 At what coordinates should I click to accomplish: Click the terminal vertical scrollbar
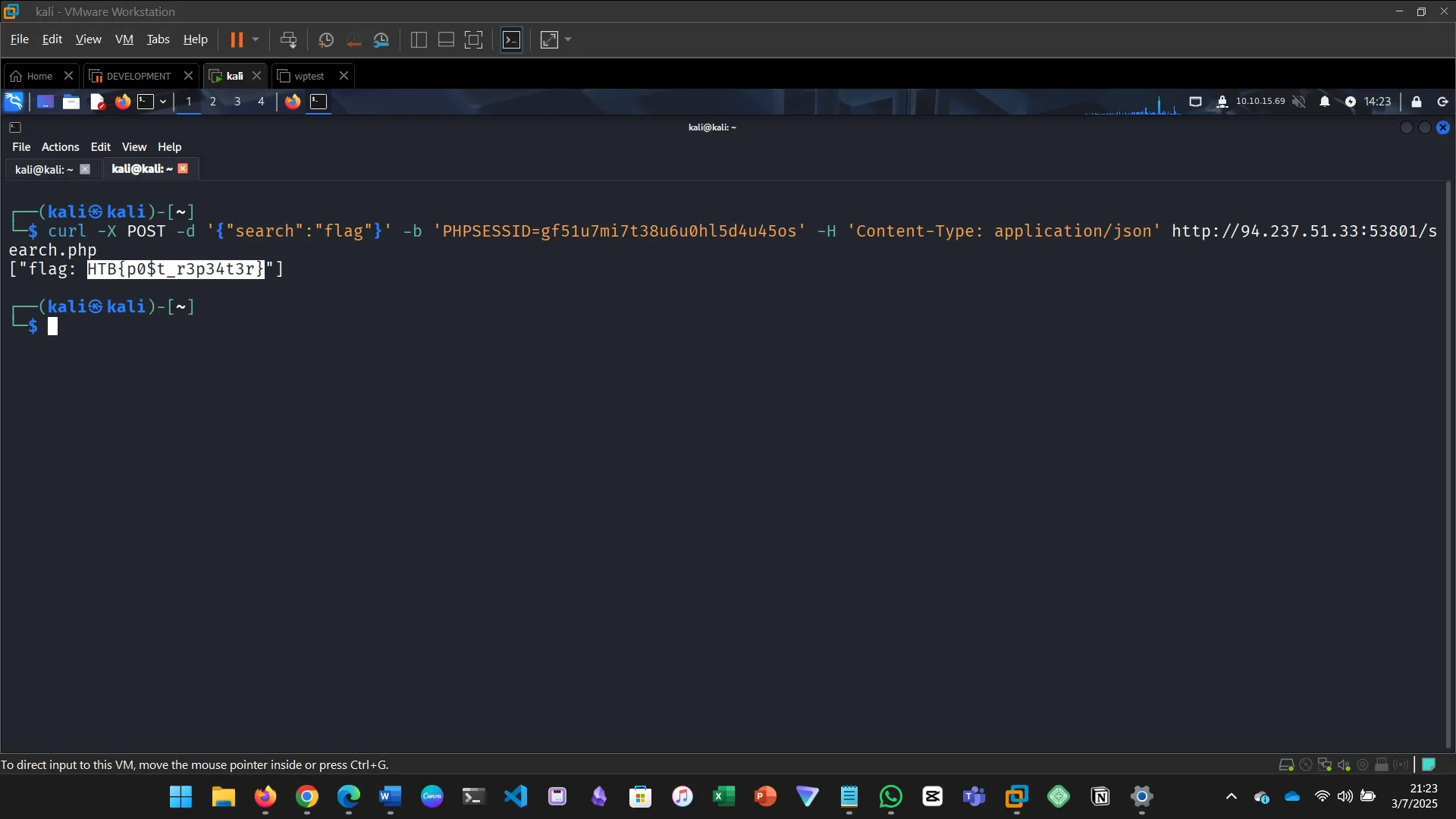tap(1448, 455)
